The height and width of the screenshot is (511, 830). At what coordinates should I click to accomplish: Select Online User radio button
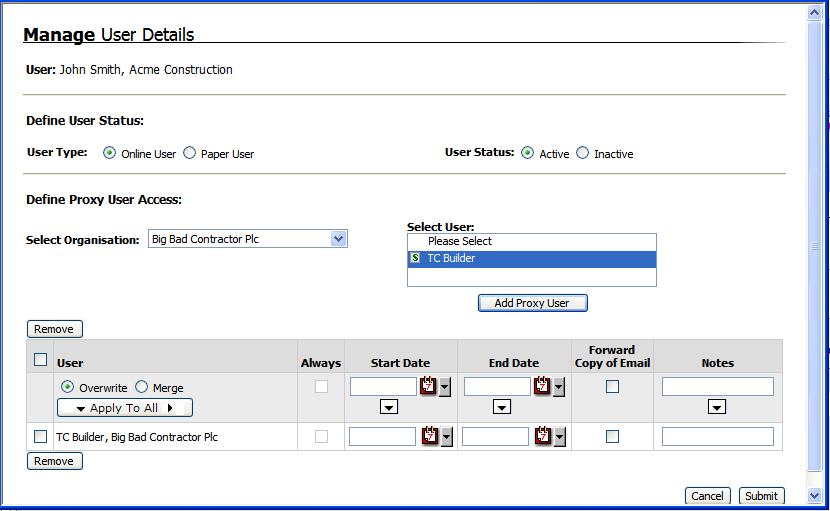point(110,153)
